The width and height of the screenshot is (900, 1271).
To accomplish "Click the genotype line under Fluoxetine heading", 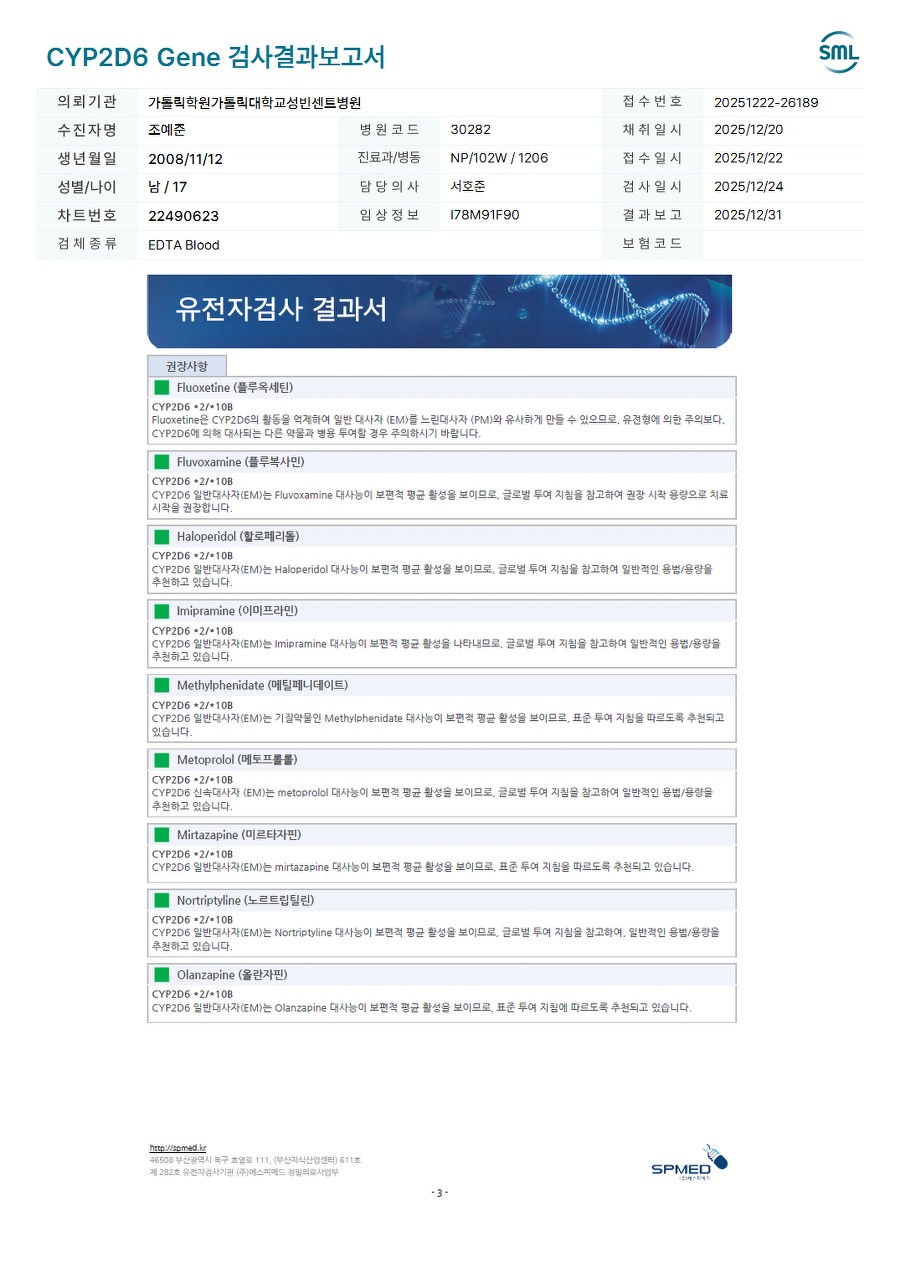I will coord(192,407).
